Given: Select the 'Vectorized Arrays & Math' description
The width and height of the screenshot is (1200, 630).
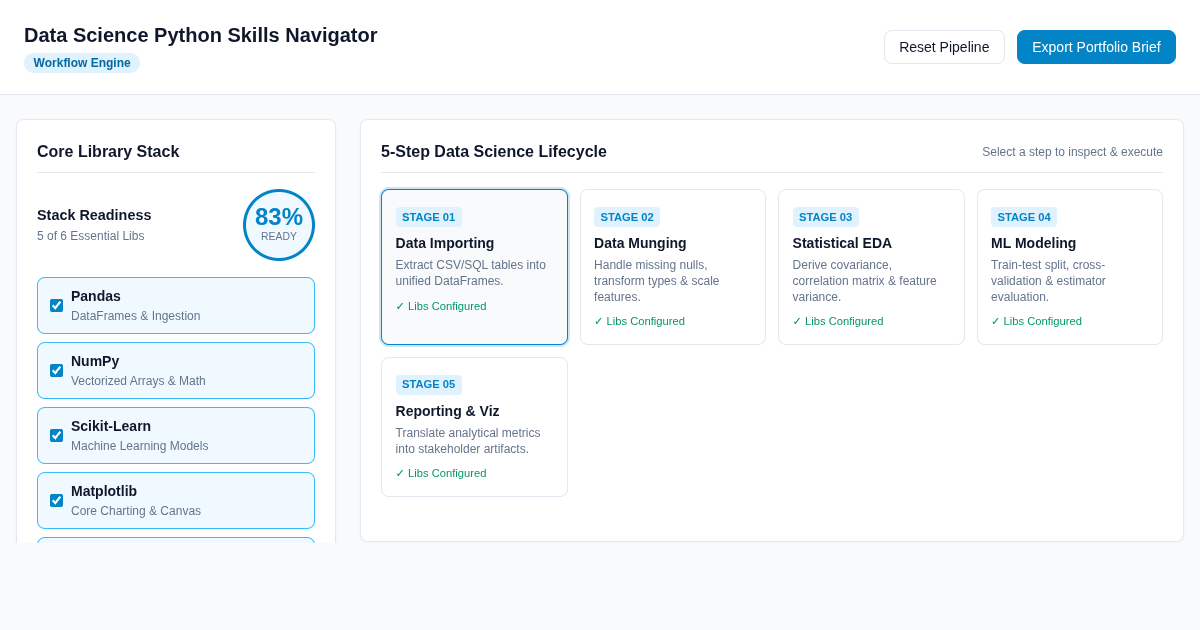Looking at the screenshot, I should 138,381.
